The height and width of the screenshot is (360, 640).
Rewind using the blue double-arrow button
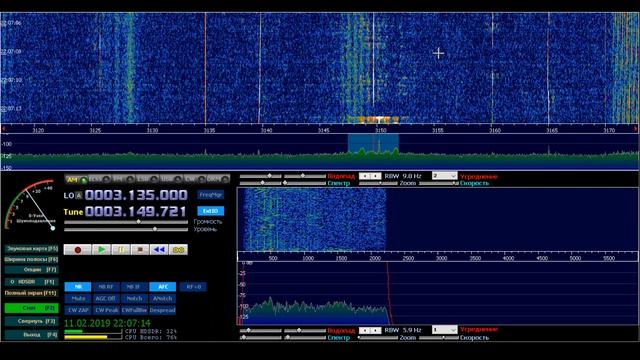[x=159, y=249]
